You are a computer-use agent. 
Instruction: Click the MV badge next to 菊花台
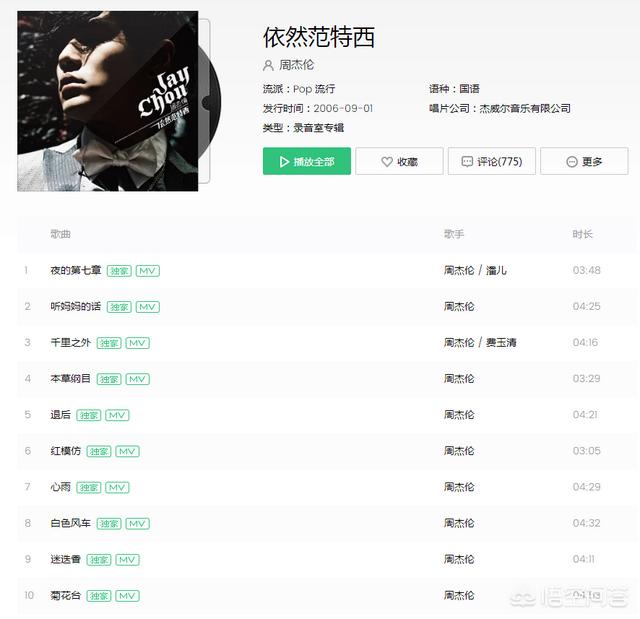point(127,596)
